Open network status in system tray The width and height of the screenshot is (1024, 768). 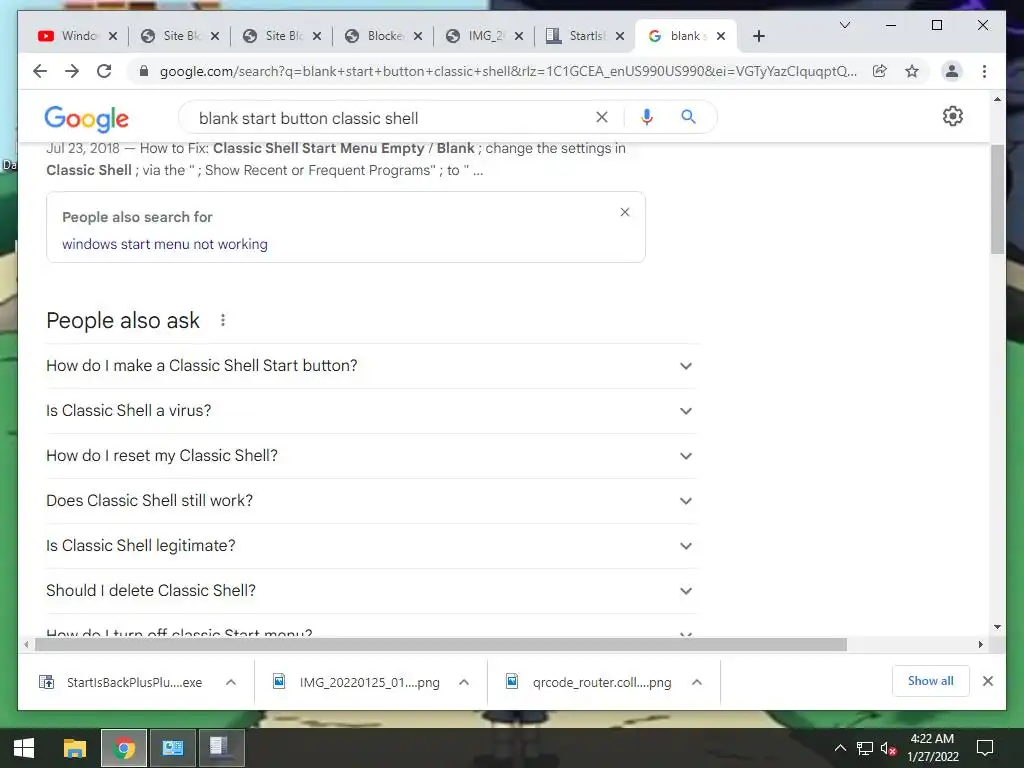coord(865,748)
